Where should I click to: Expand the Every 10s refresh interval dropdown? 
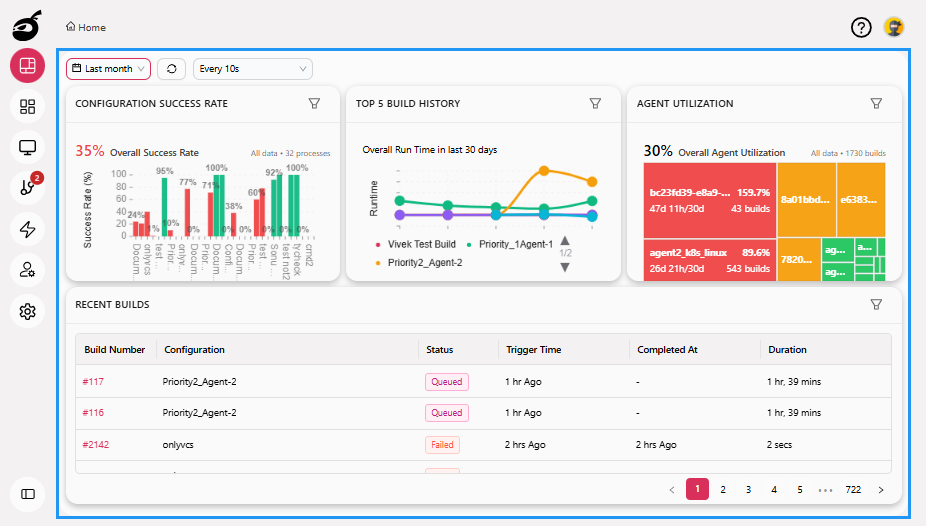tap(253, 69)
